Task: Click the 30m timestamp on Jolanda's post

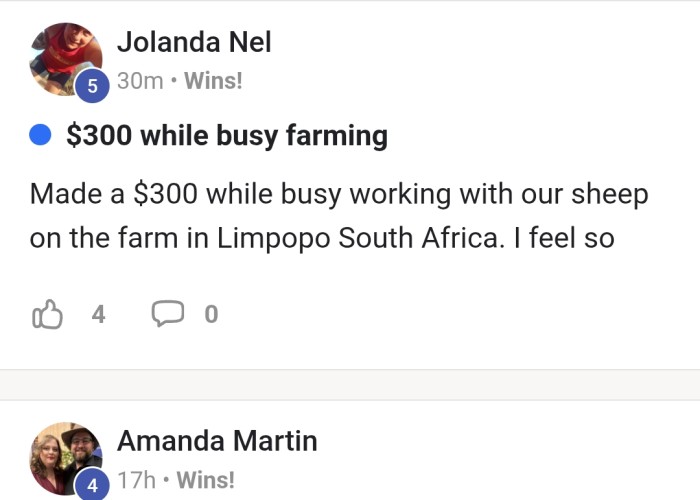Action: click(140, 81)
